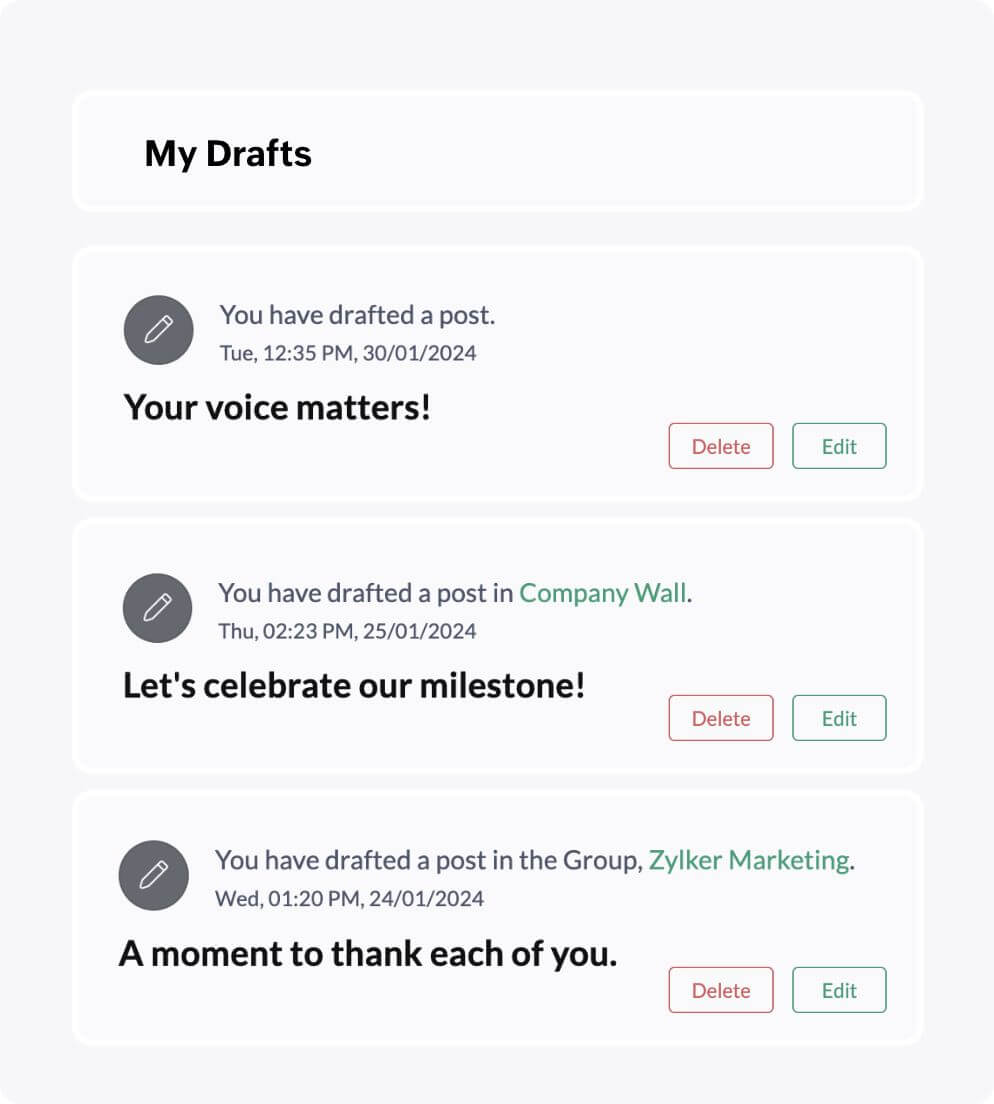Edit the "Let's celebrate our milestone!" draft
Image resolution: width=994 pixels, height=1104 pixels.
click(839, 718)
